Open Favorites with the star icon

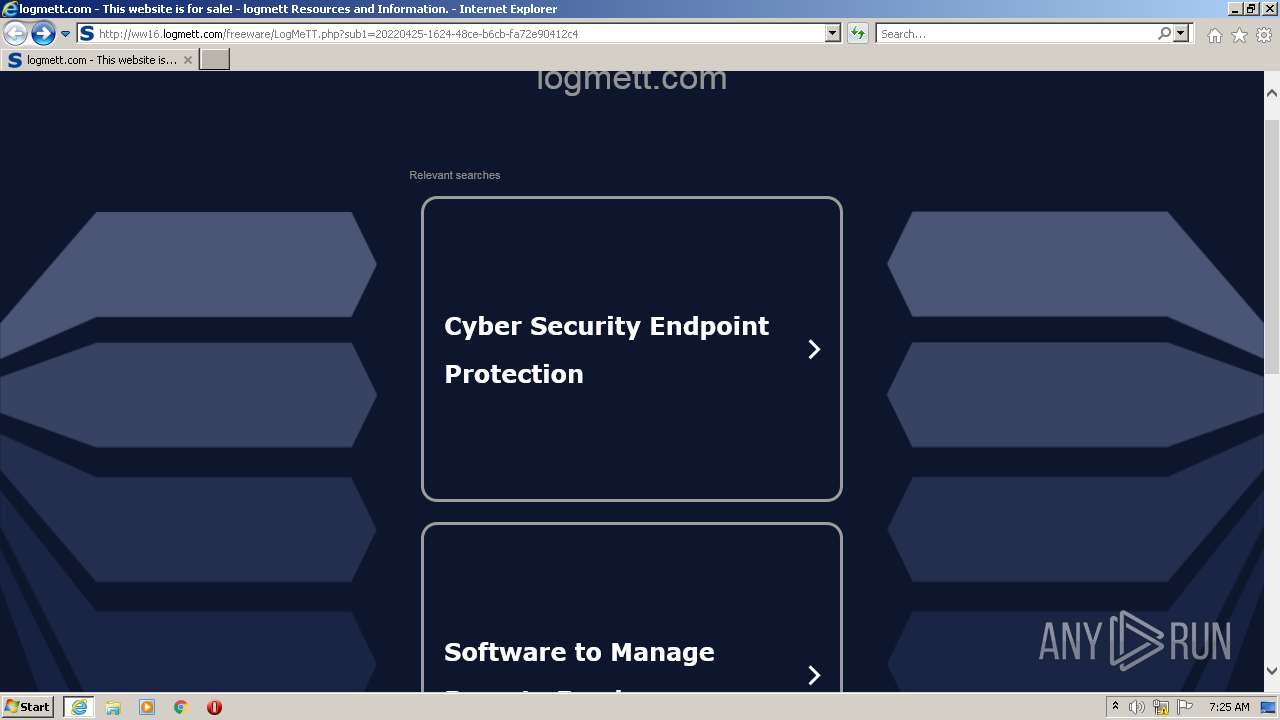1239,35
